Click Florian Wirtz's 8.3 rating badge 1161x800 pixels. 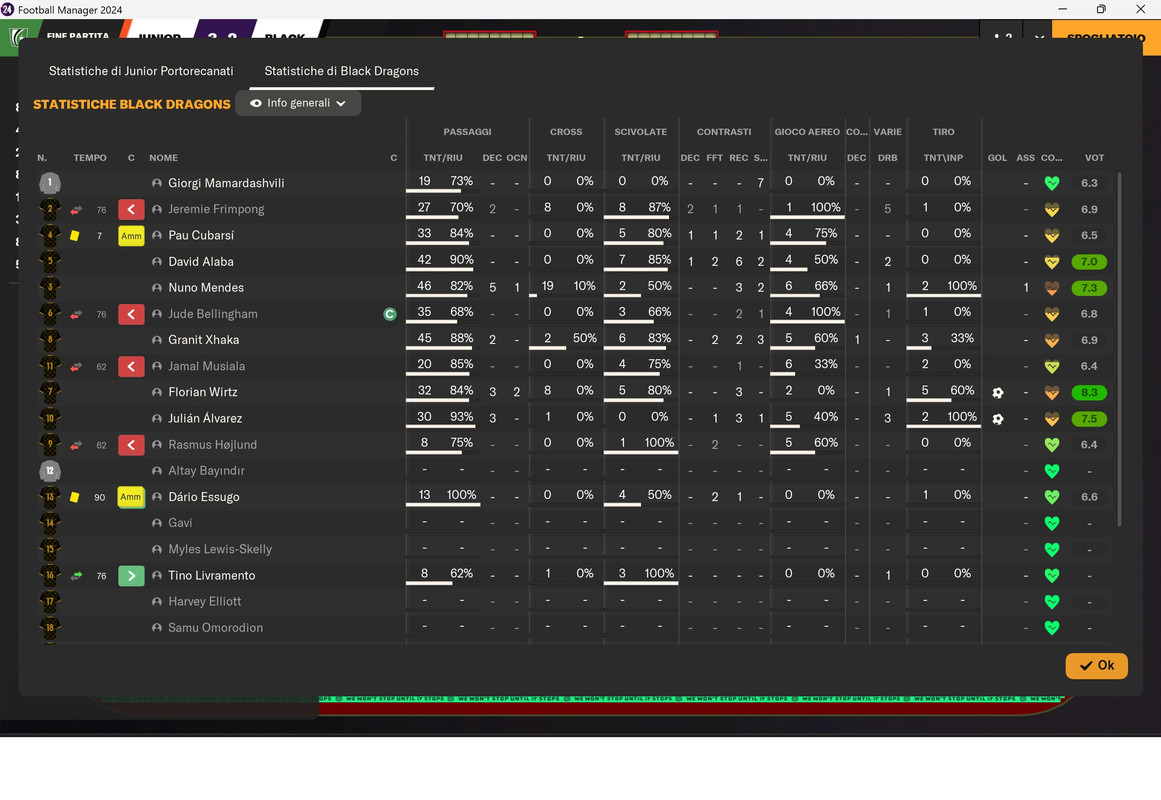coord(1088,393)
